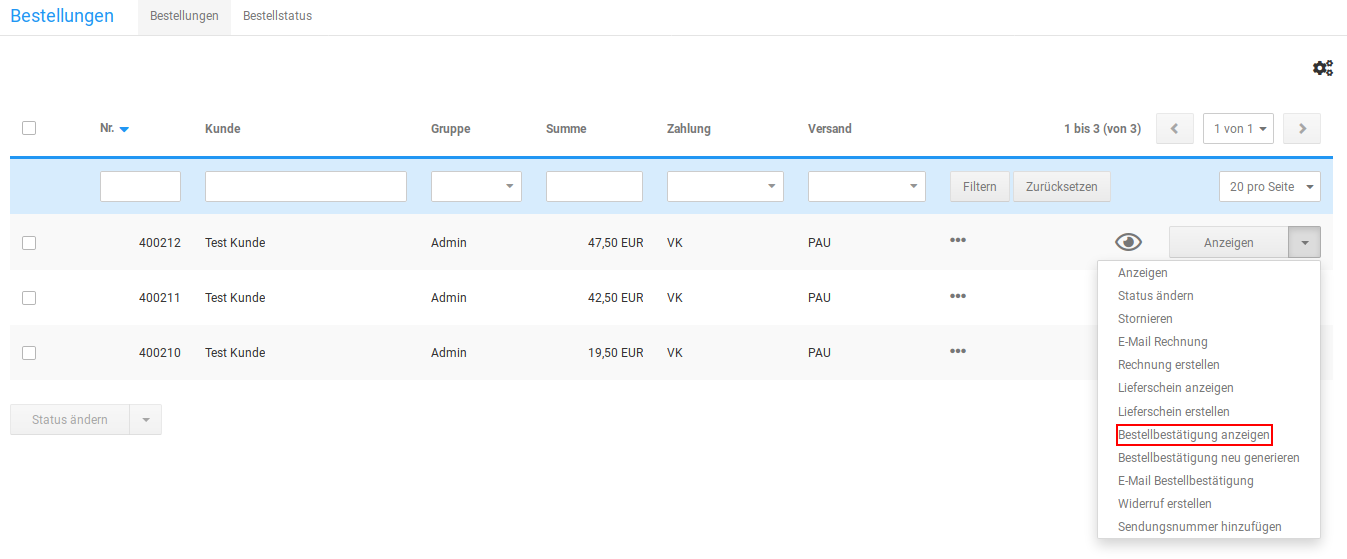This screenshot has width=1347, height=559.
Task: Switch to the Bestellstatus tab
Action: [277, 16]
